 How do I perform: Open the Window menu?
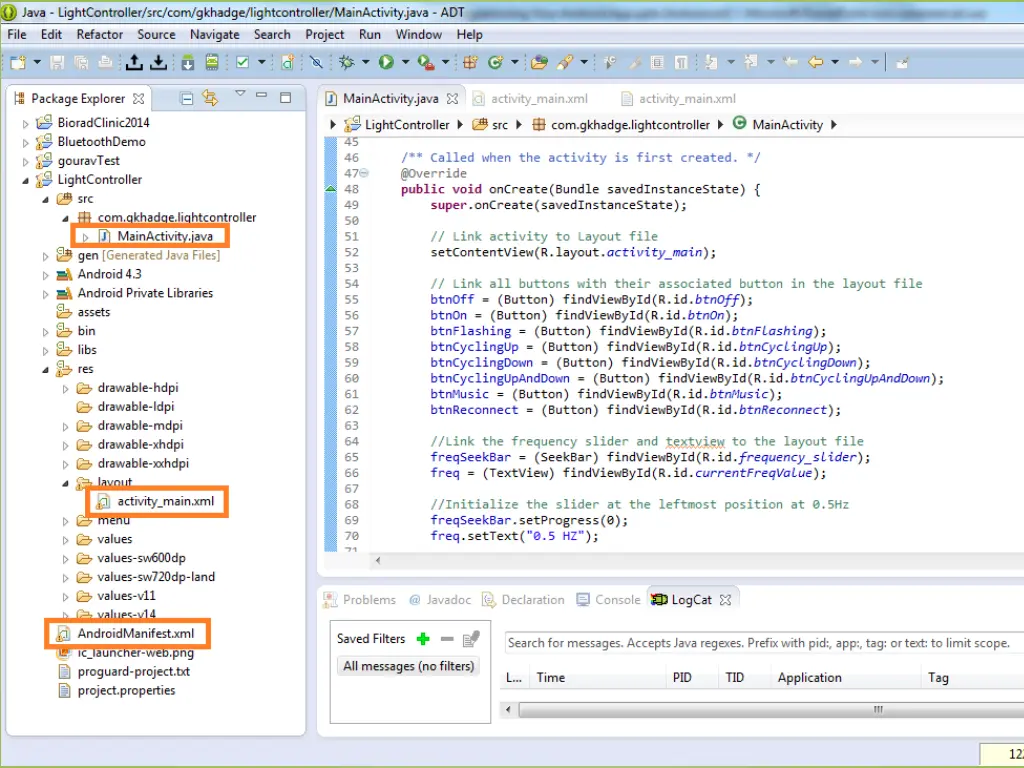pyautogui.click(x=419, y=35)
